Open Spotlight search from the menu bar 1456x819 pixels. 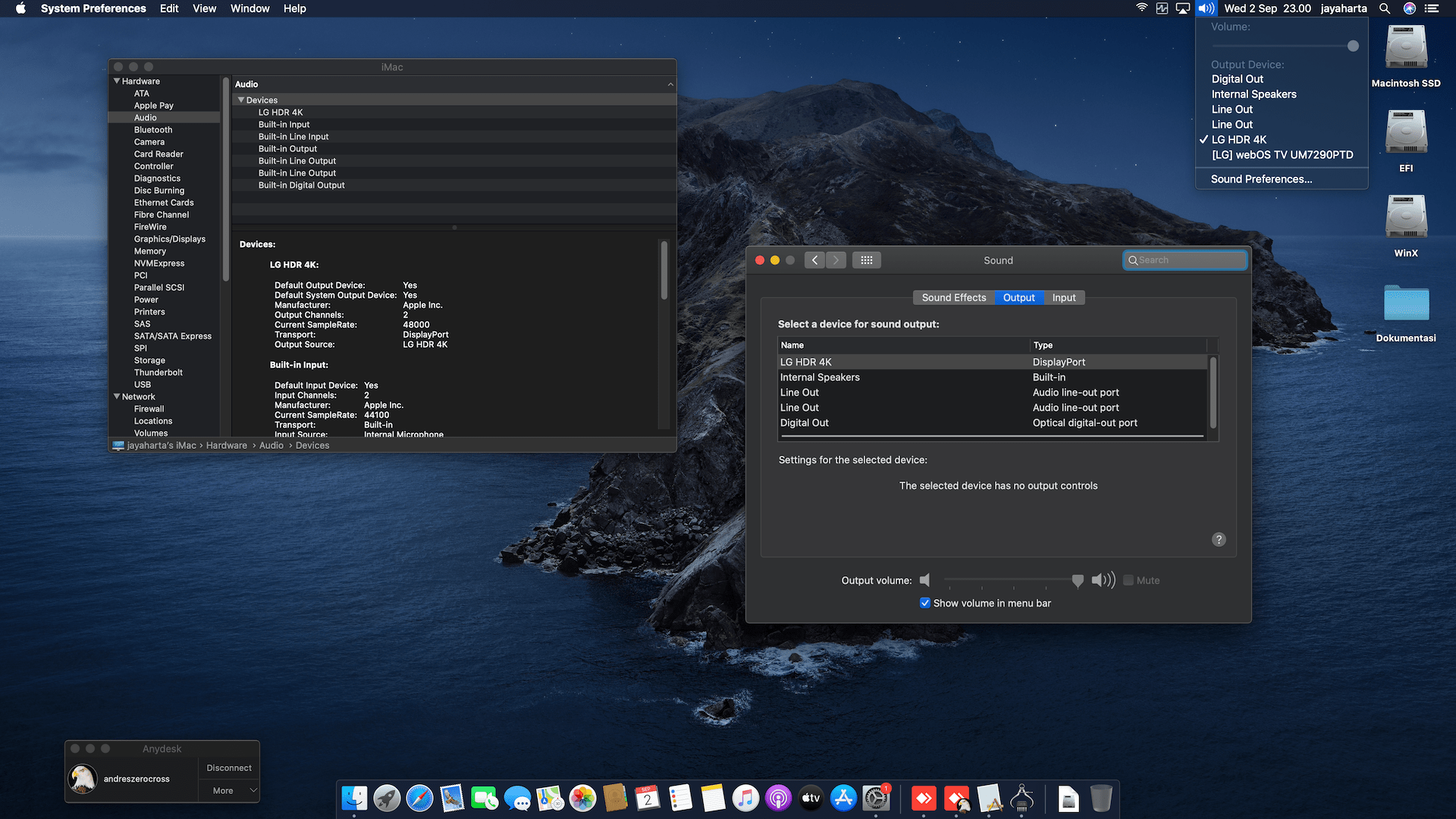tap(1385, 8)
